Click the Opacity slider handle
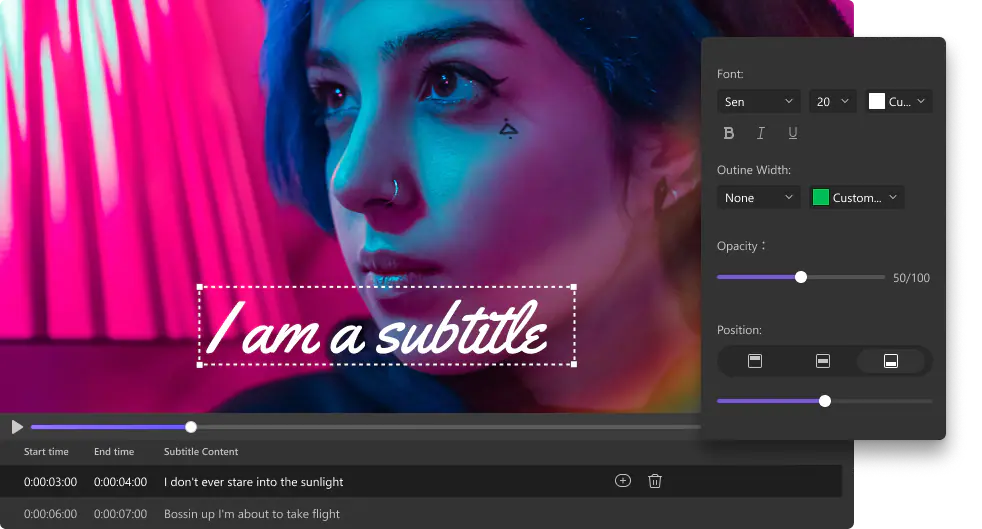Screen dimensions: 982x529 (800, 277)
